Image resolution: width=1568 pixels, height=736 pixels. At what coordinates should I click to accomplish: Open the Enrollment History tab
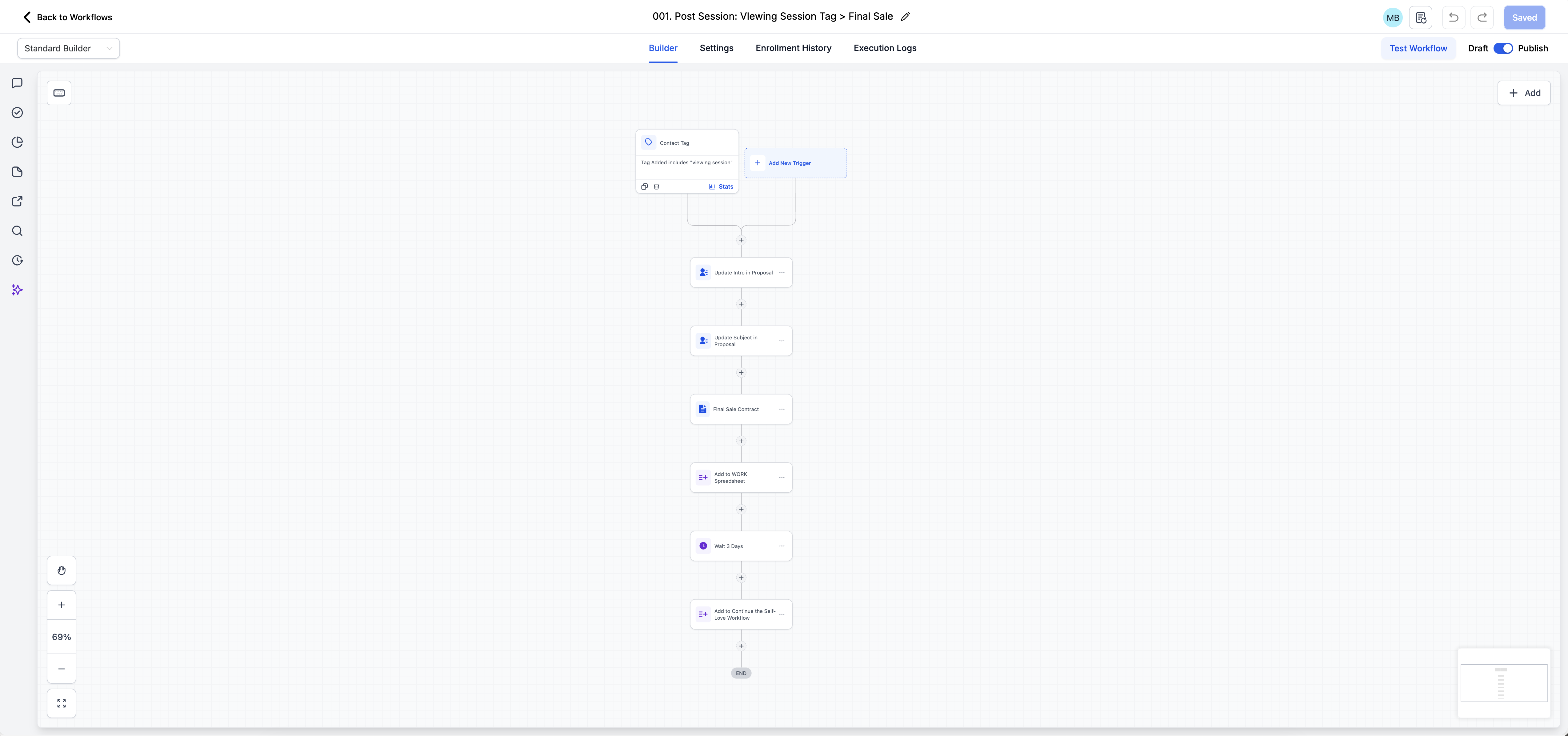(793, 48)
